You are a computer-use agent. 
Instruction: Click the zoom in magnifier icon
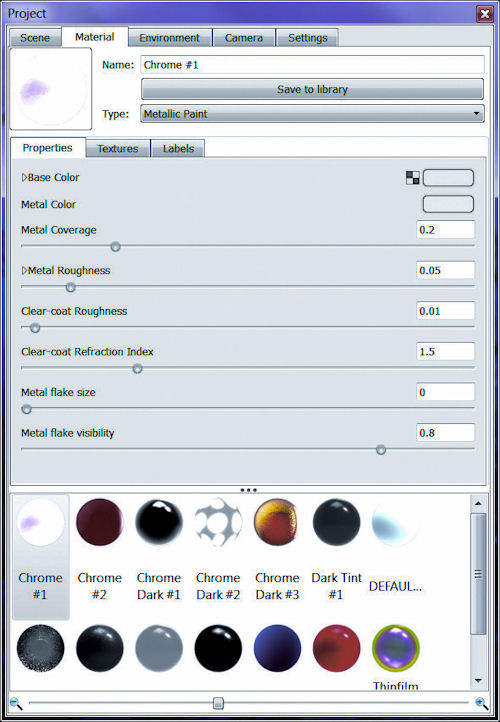(481, 703)
